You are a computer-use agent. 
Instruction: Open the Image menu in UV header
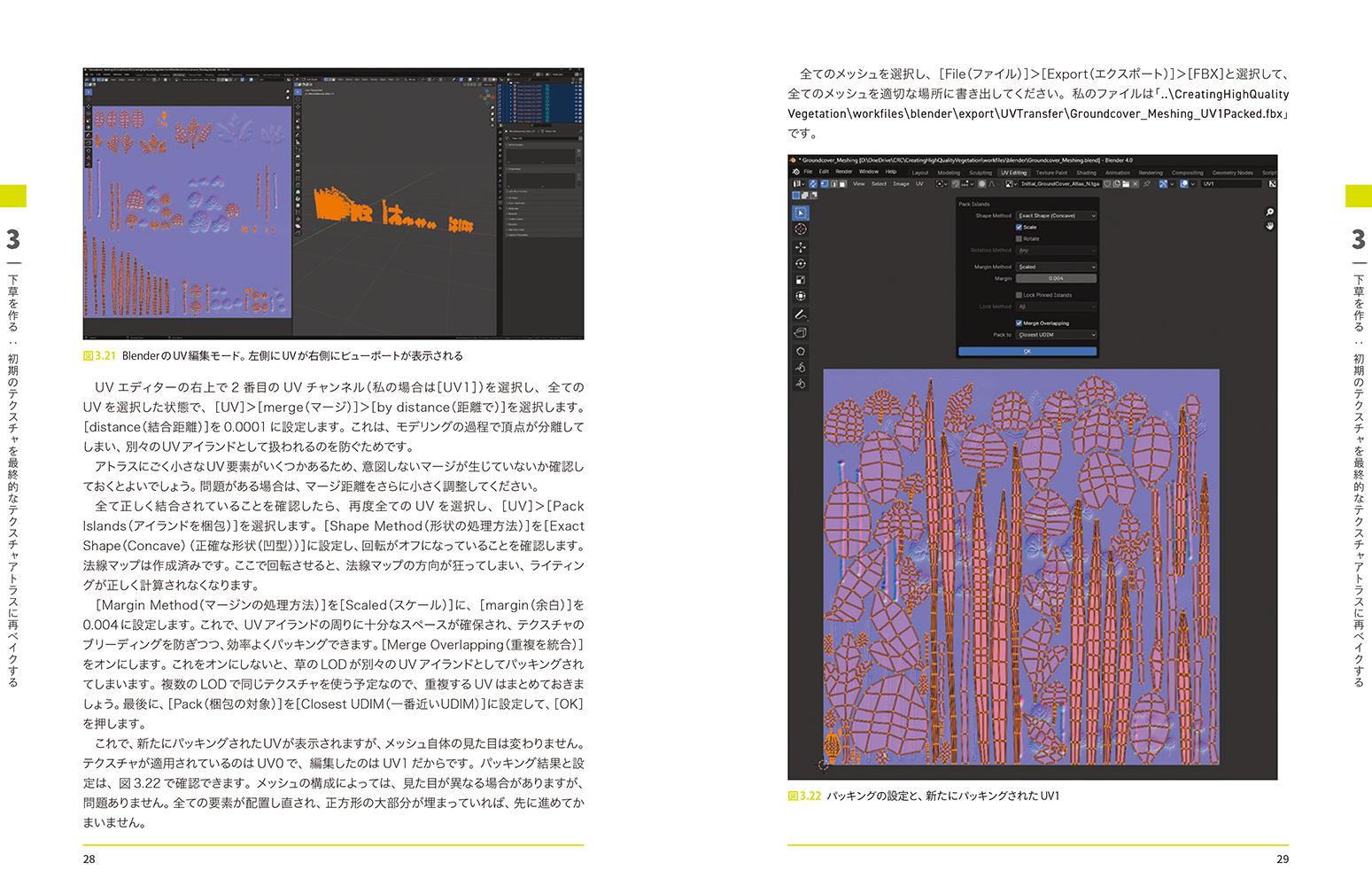[901, 184]
